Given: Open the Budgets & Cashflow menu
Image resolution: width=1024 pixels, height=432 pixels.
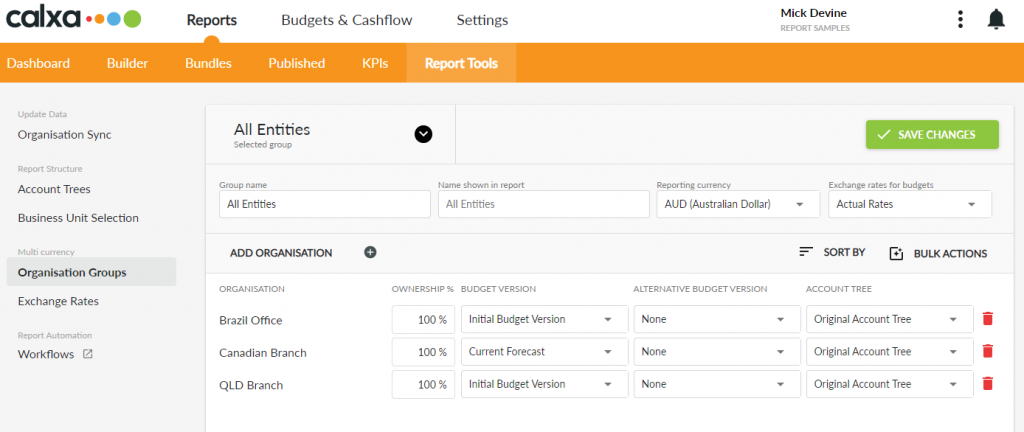Looking at the screenshot, I should (347, 20).
